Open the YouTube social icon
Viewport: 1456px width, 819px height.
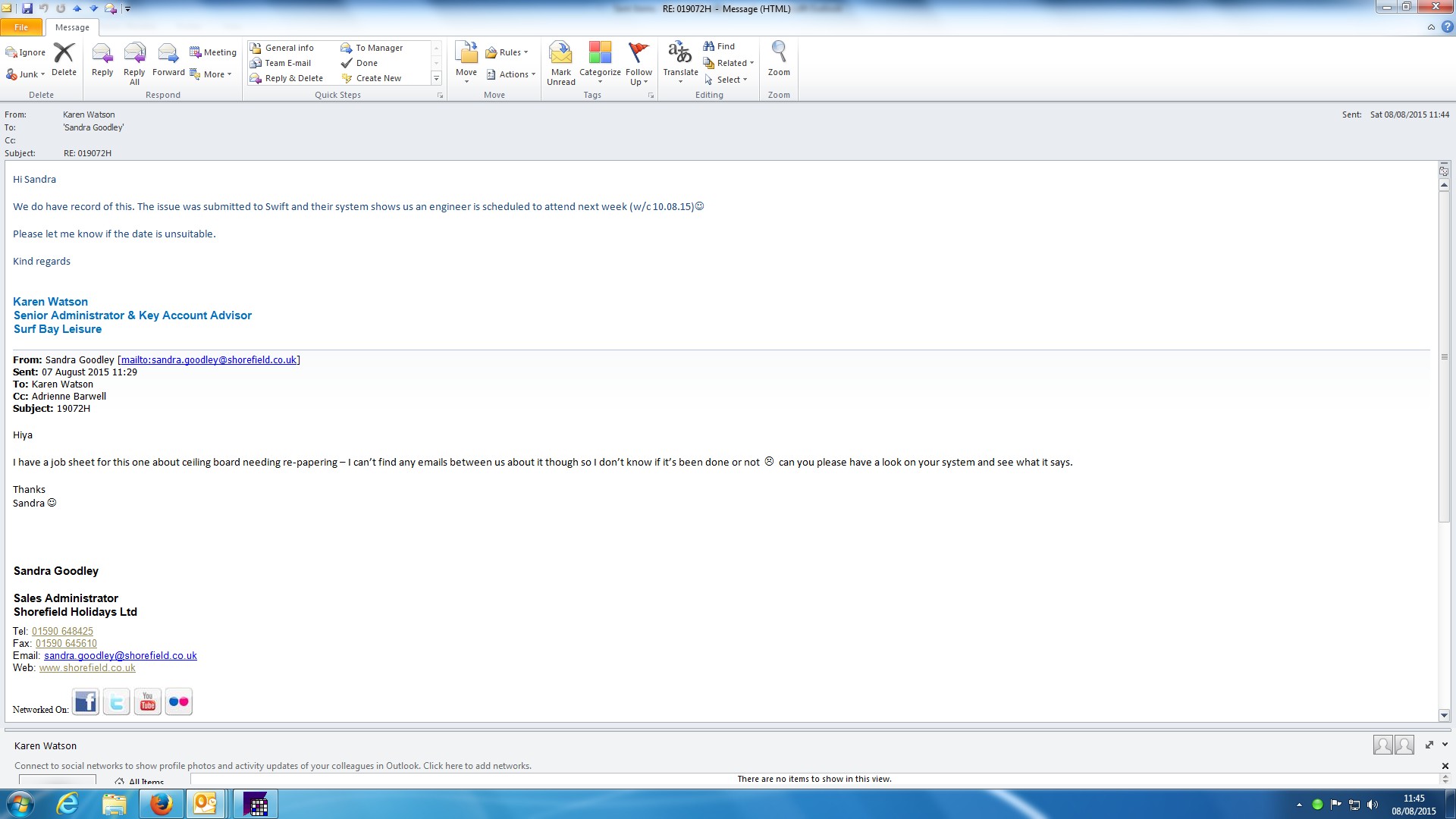click(x=148, y=702)
